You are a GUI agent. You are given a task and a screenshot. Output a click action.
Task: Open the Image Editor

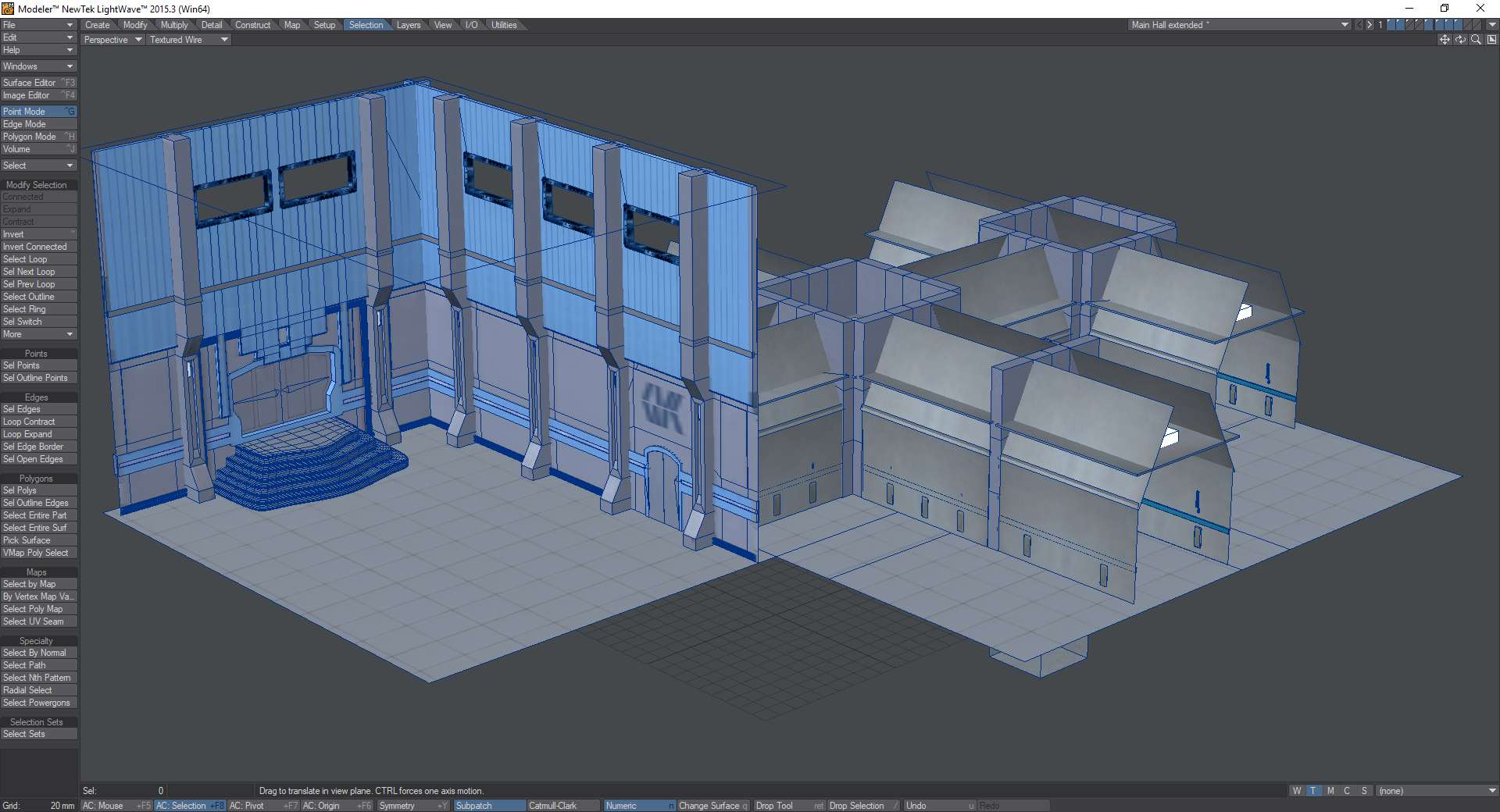pyautogui.click(x=38, y=95)
